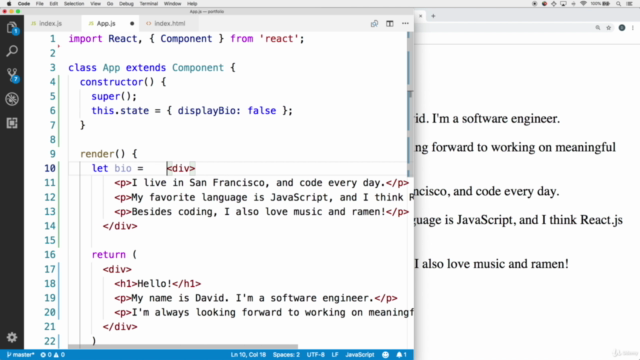Change indentation via Spaces: 2
The height and width of the screenshot is (360, 640).
pyautogui.click(x=286, y=355)
